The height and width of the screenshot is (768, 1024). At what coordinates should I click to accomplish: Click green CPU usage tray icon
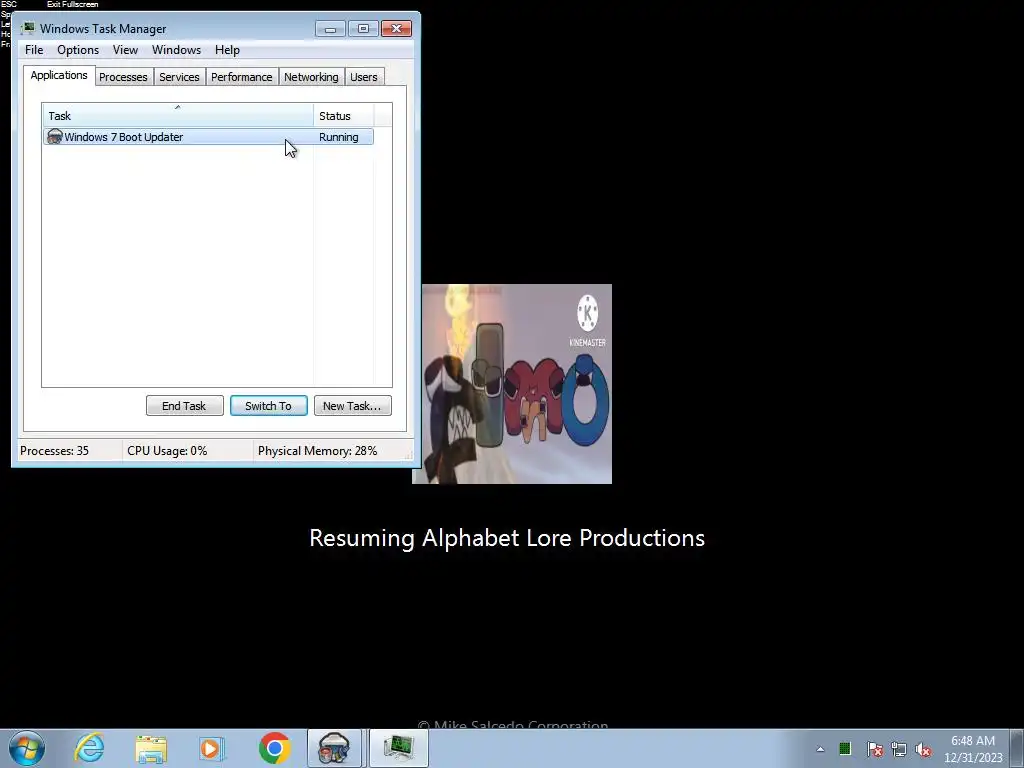[x=845, y=749]
